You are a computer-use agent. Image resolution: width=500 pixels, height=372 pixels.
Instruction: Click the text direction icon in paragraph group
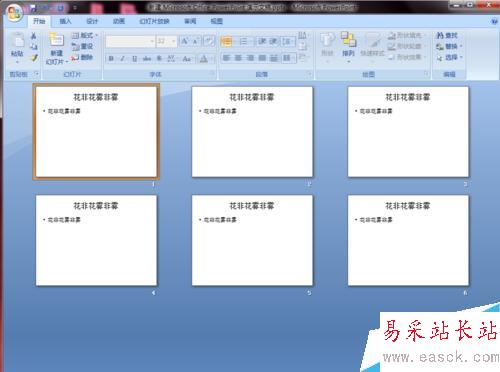click(302, 36)
